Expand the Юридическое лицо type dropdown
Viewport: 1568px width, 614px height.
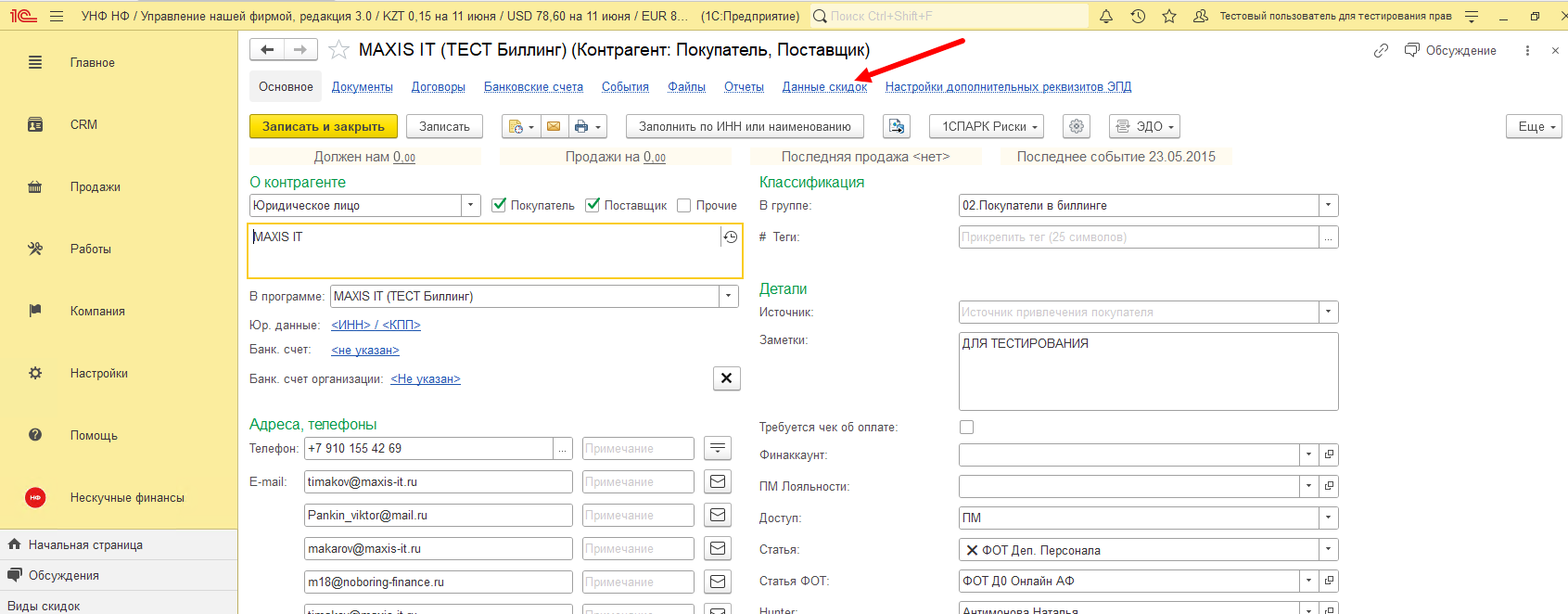(x=471, y=205)
